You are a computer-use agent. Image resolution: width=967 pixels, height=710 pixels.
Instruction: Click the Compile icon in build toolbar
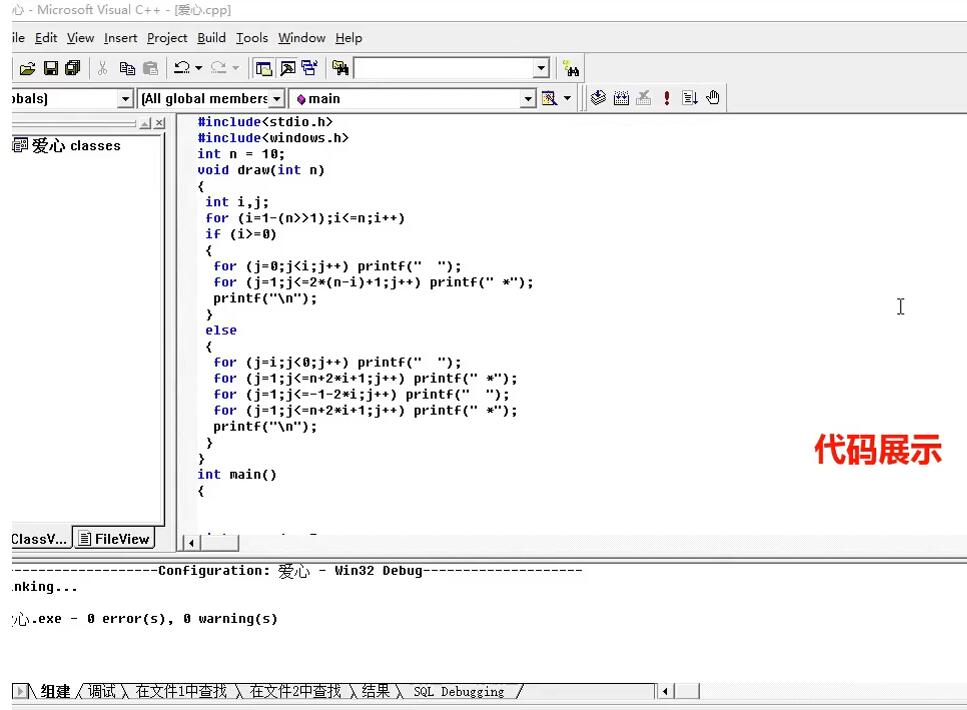598,98
